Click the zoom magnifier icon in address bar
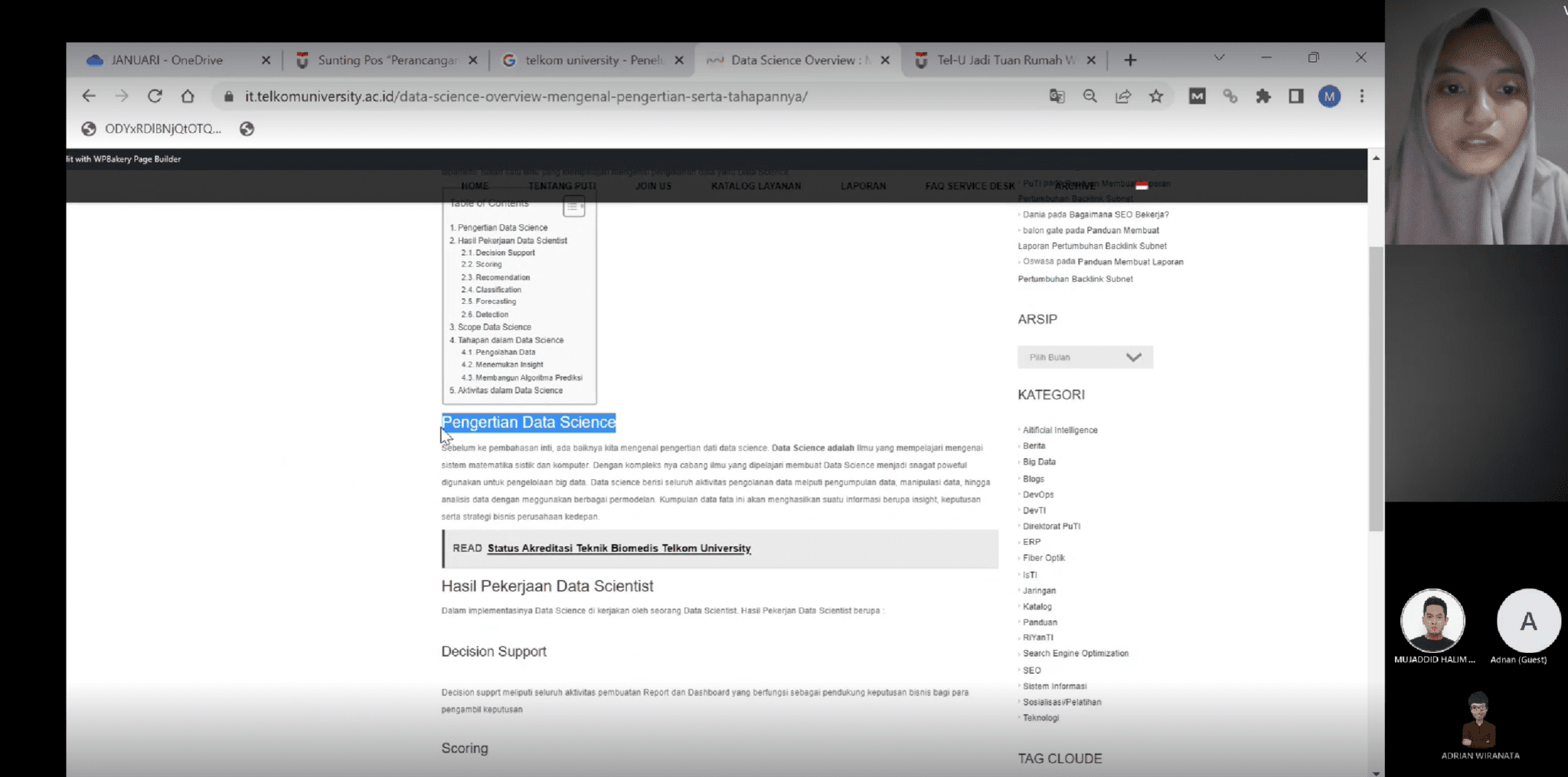The height and width of the screenshot is (777, 1568). click(x=1089, y=96)
